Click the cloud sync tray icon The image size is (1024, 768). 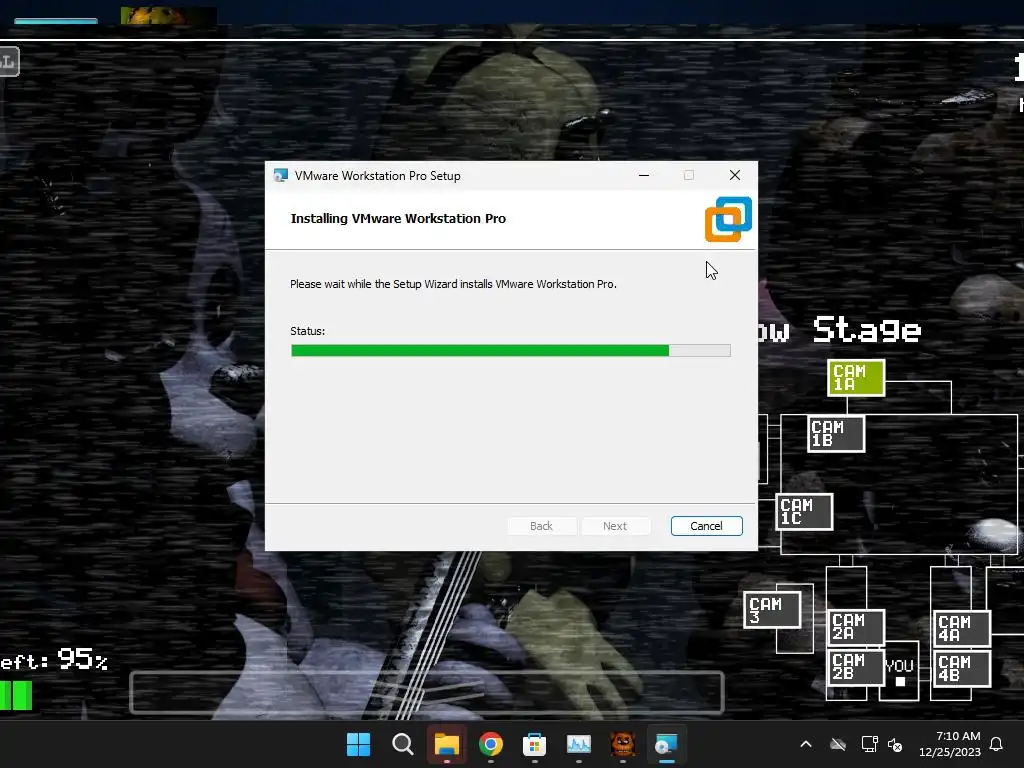(838, 744)
